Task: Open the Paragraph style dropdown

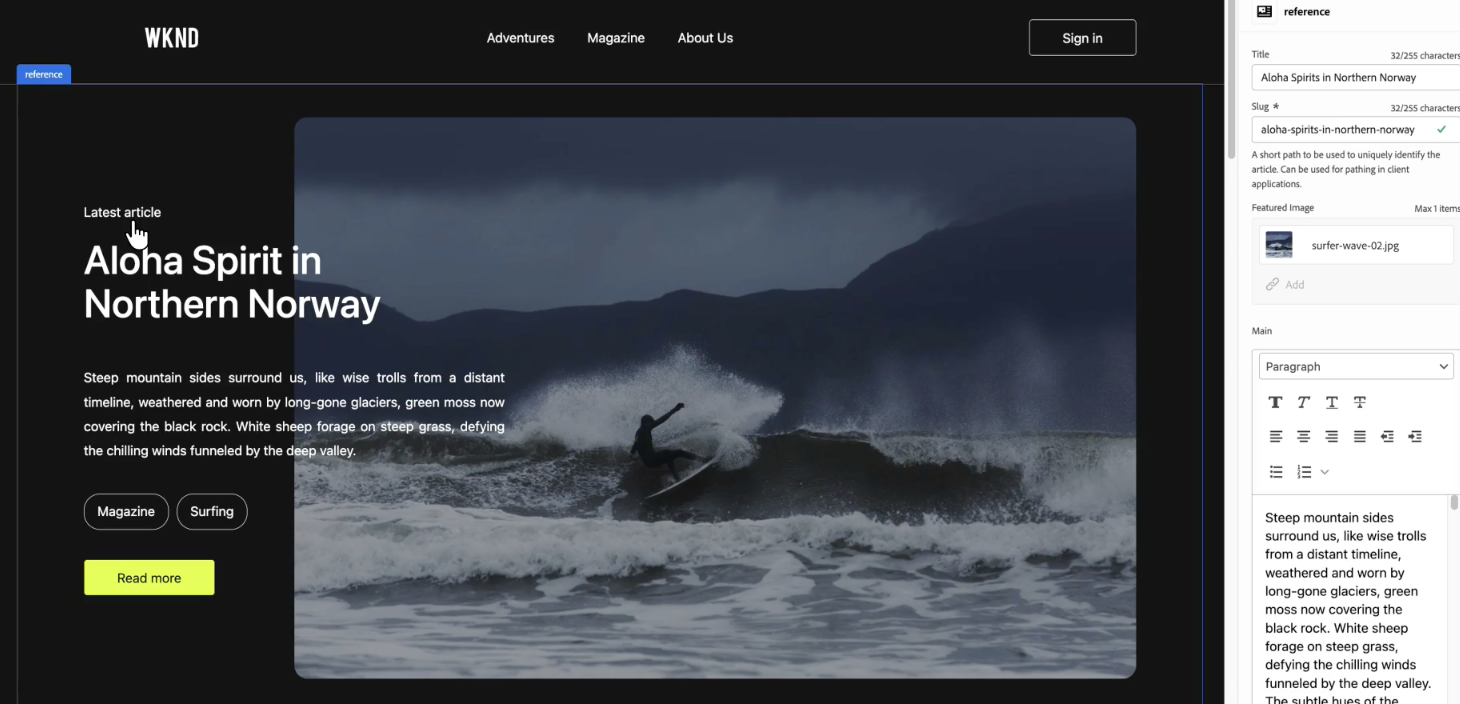Action: (x=1355, y=367)
